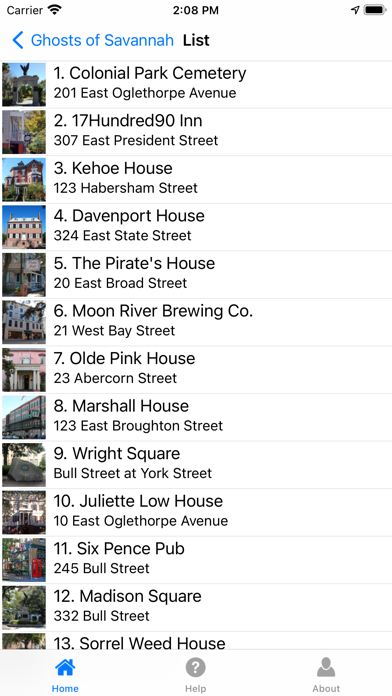Select The Pirate's House entry
Viewport: 392px width, 696px height.
point(196,274)
